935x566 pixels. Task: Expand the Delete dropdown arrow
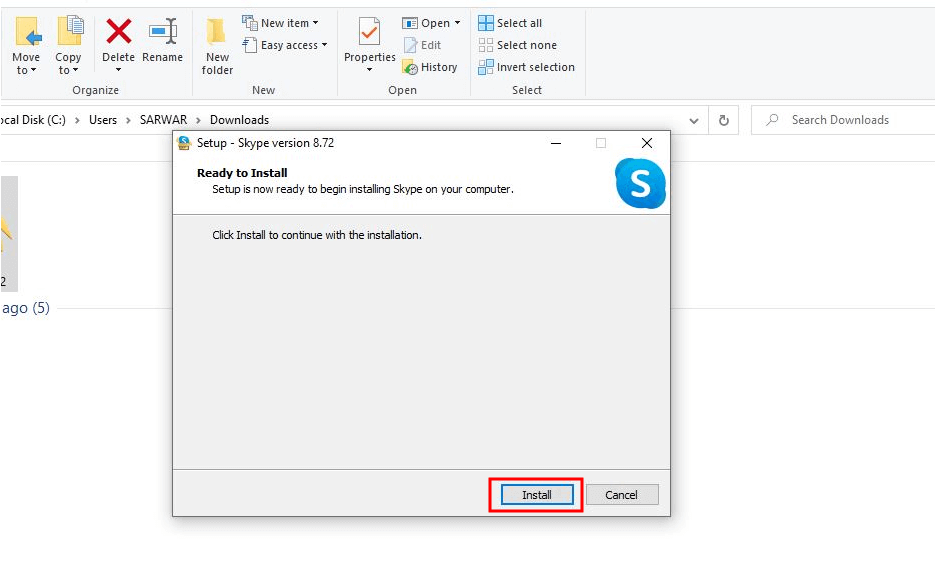point(118,70)
